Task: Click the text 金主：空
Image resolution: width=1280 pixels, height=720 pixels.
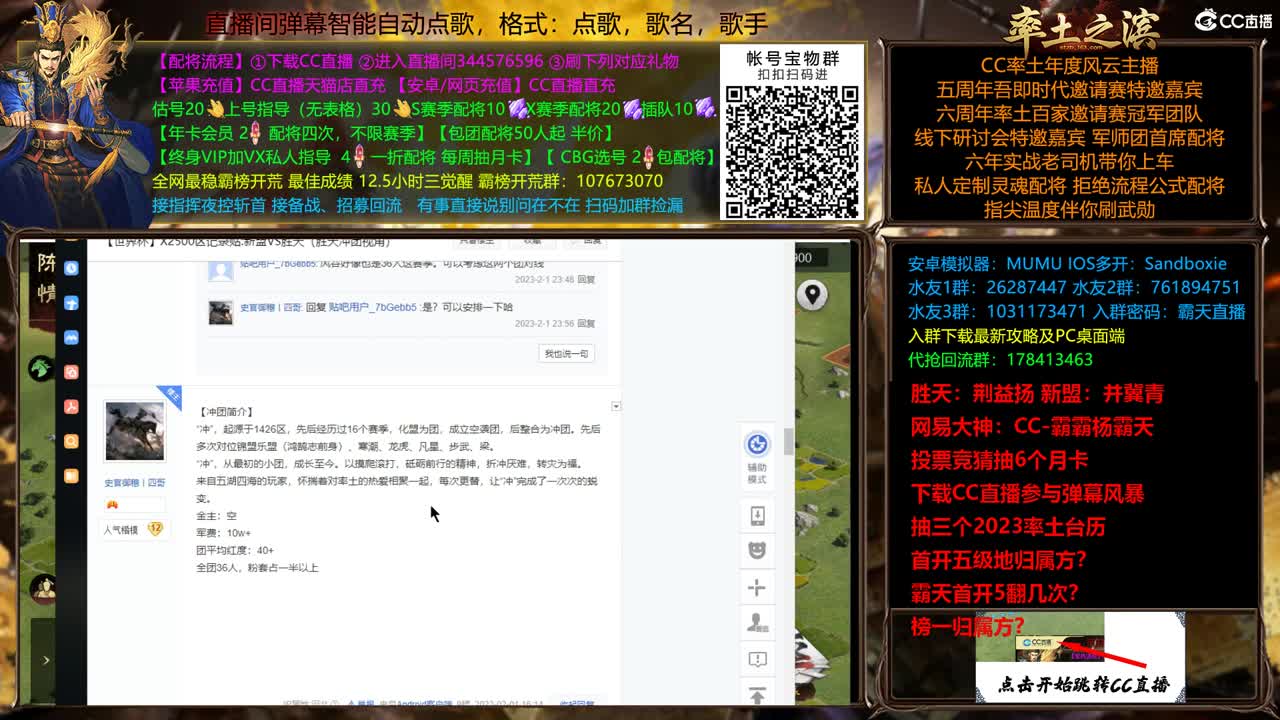Action: coord(216,516)
